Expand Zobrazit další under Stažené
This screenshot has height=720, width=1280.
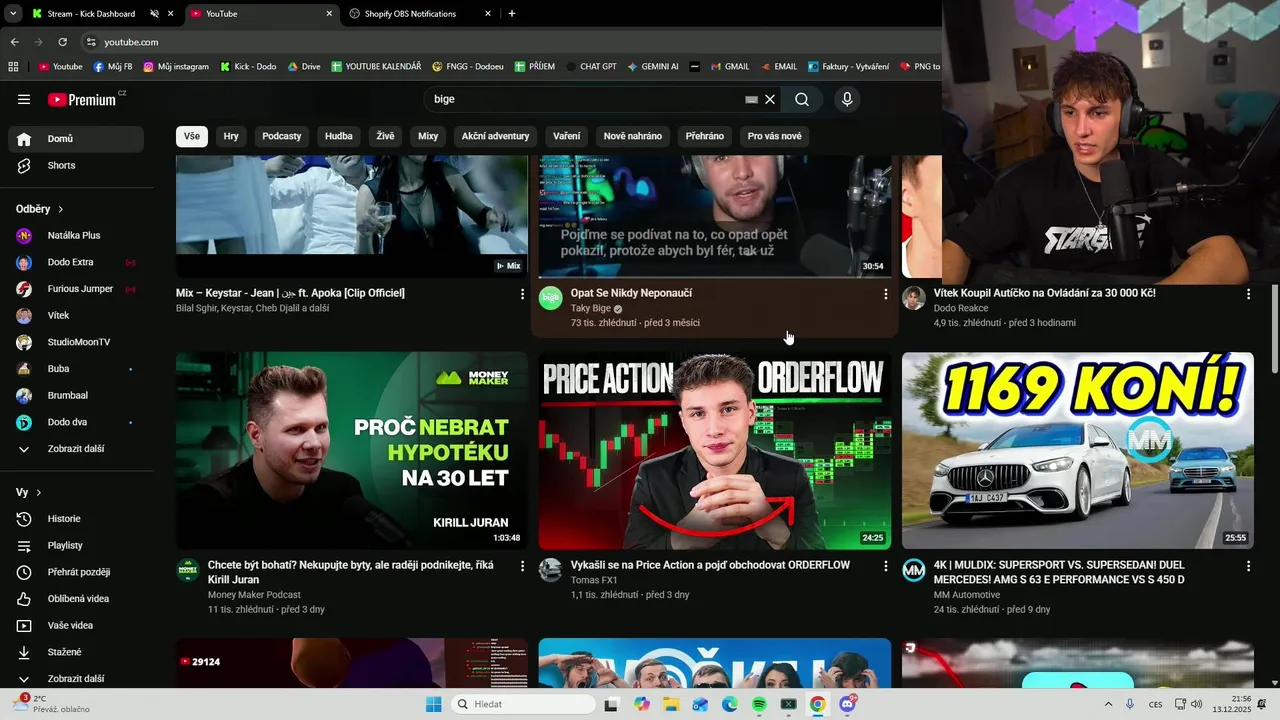pyautogui.click(x=76, y=679)
